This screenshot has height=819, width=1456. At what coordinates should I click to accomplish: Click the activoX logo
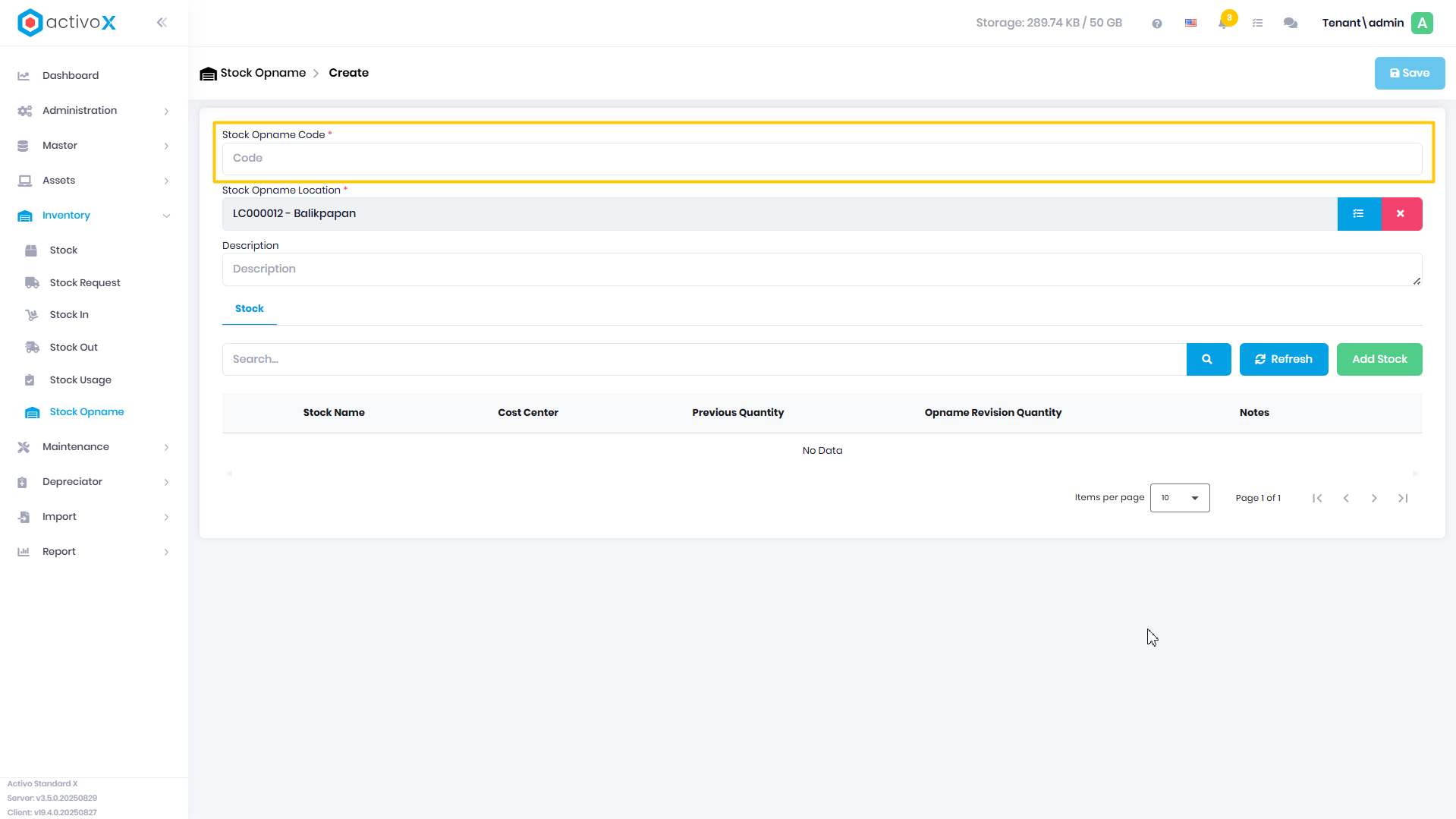tap(67, 23)
